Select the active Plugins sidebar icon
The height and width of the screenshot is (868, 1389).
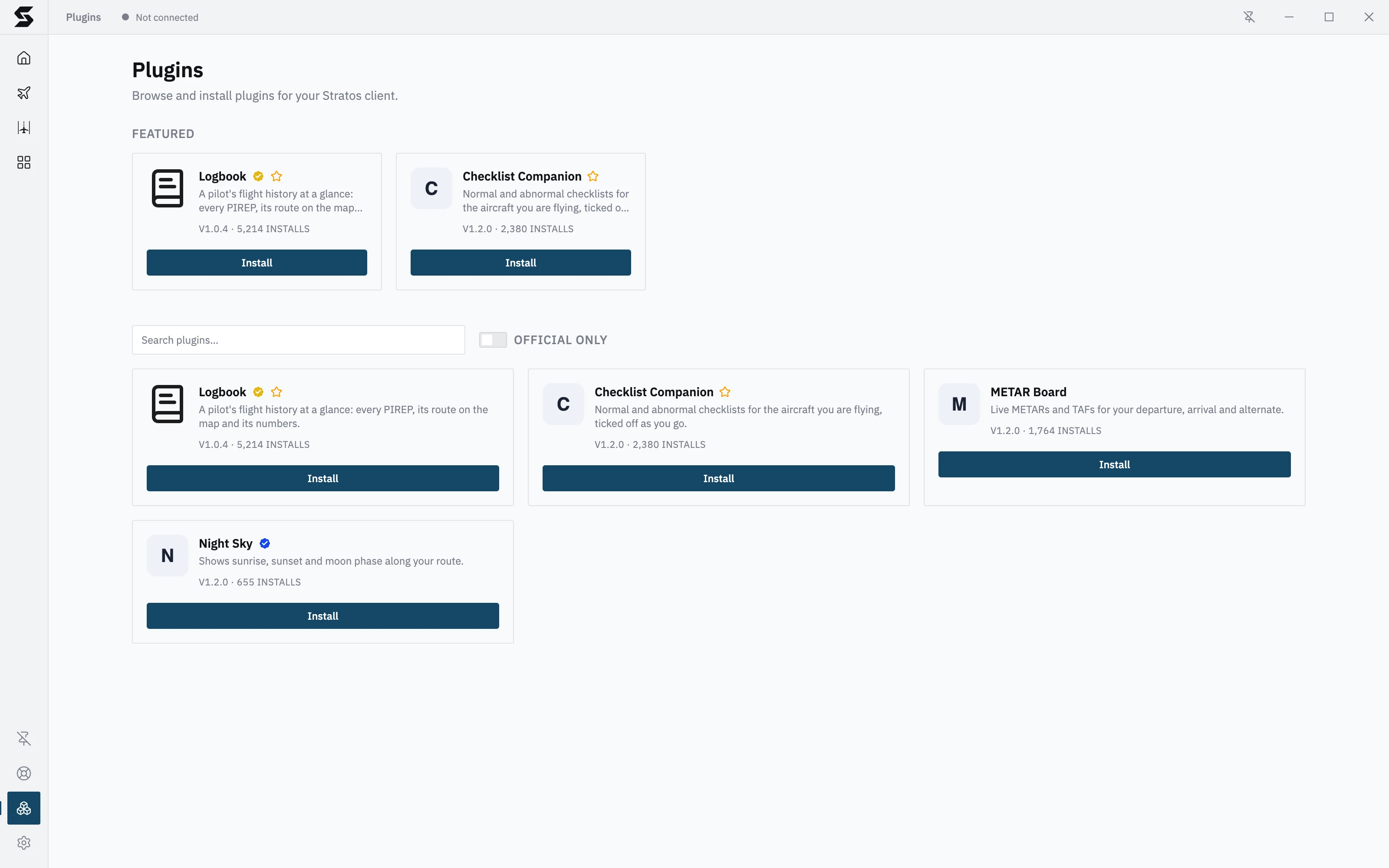(23, 808)
